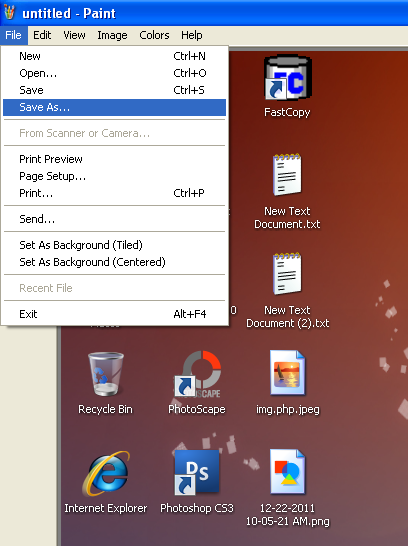Click the Recycle Bin label text
The image size is (408, 546).
pyautogui.click(x=105, y=409)
